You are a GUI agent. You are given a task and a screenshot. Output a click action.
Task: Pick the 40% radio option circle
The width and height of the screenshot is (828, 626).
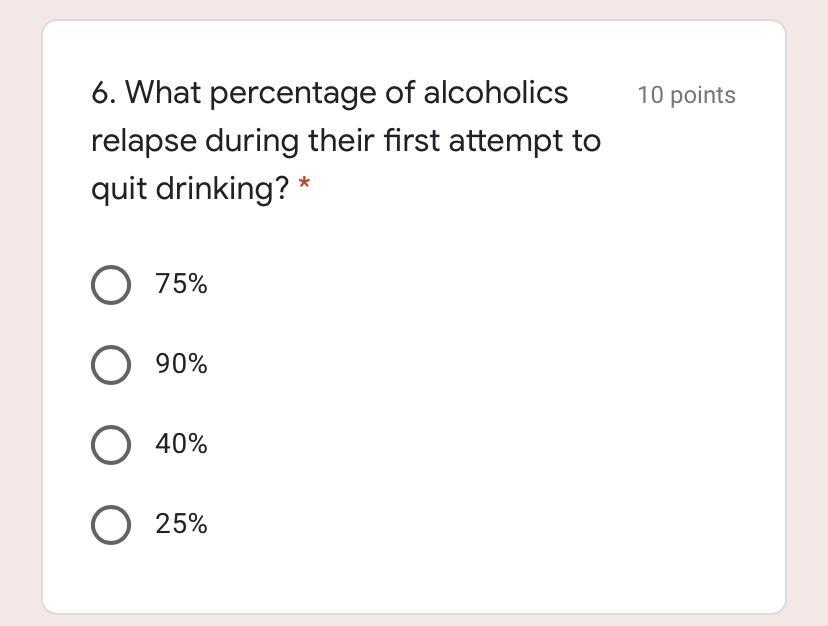tap(110, 445)
